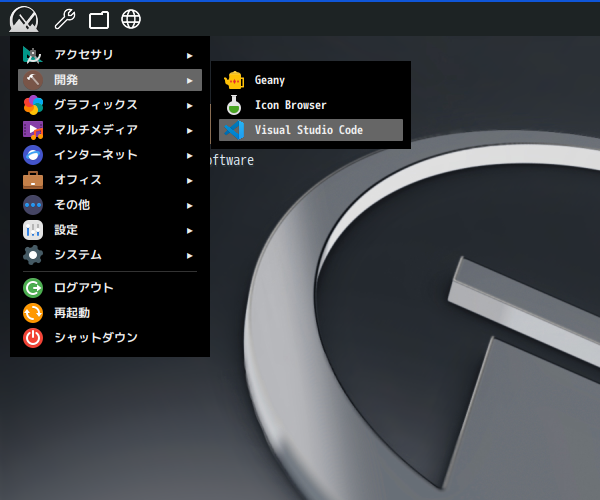Image resolution: width=600 pixels, height=500 pixels.
Task: Click the red シャットダウン power icon
Action: [33, 338]
